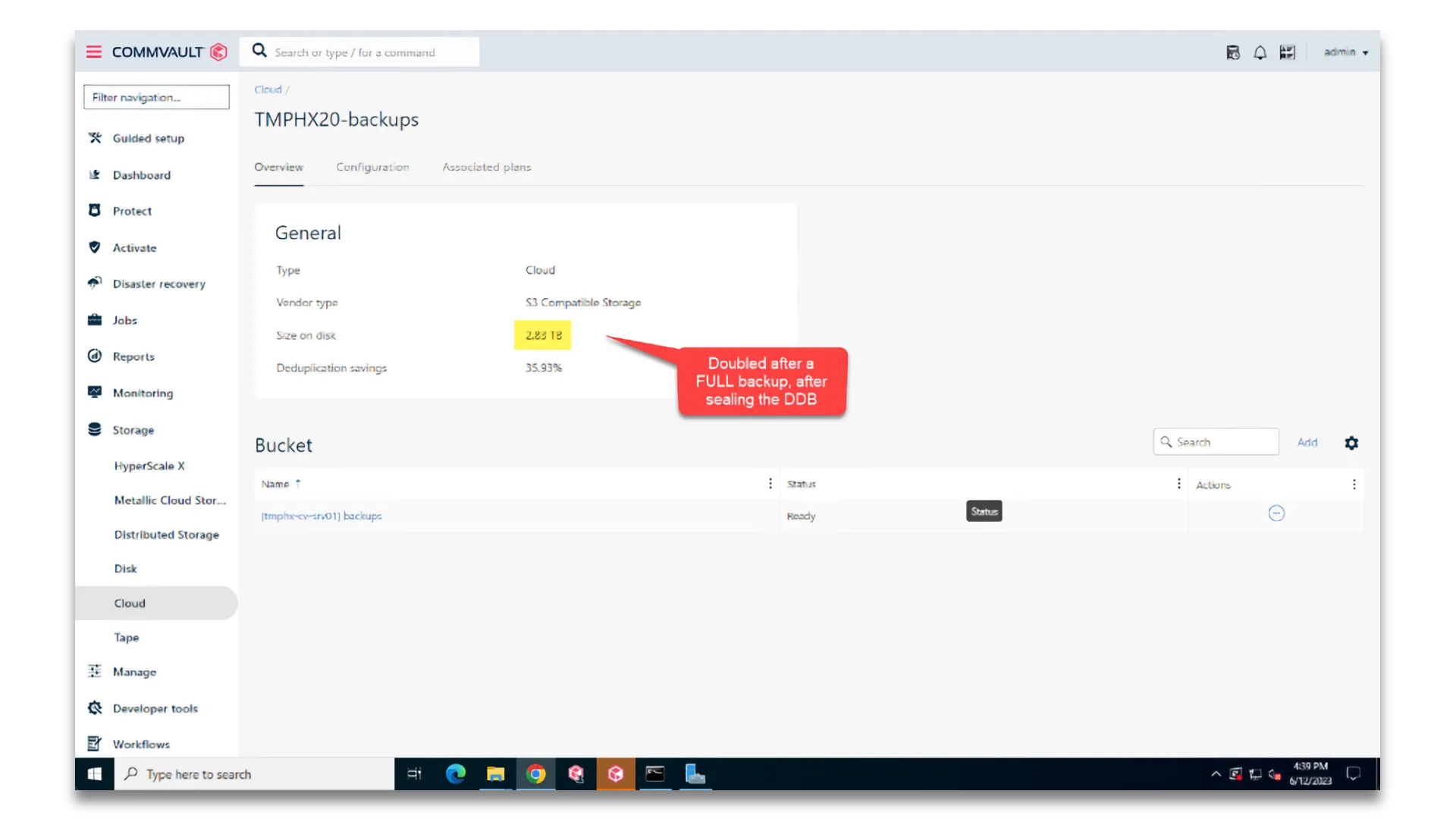The width and height of the screenshot is (1456, 819).
Task: Open the jobs/calendar icon in top bar
Action: (1233, 52)
